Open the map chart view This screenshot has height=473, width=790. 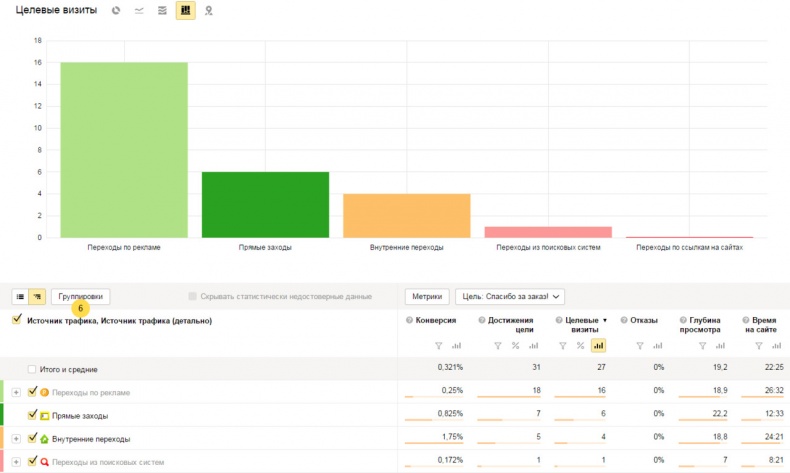(x=208, y=11)
